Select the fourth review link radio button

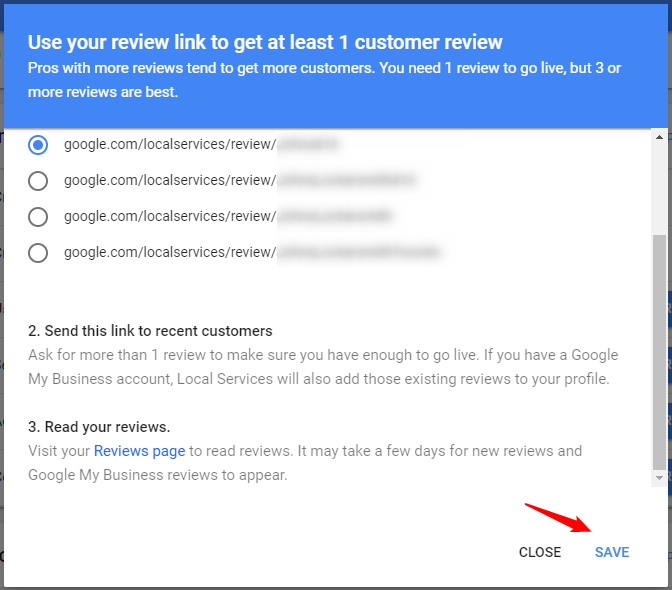click(38, 253)
